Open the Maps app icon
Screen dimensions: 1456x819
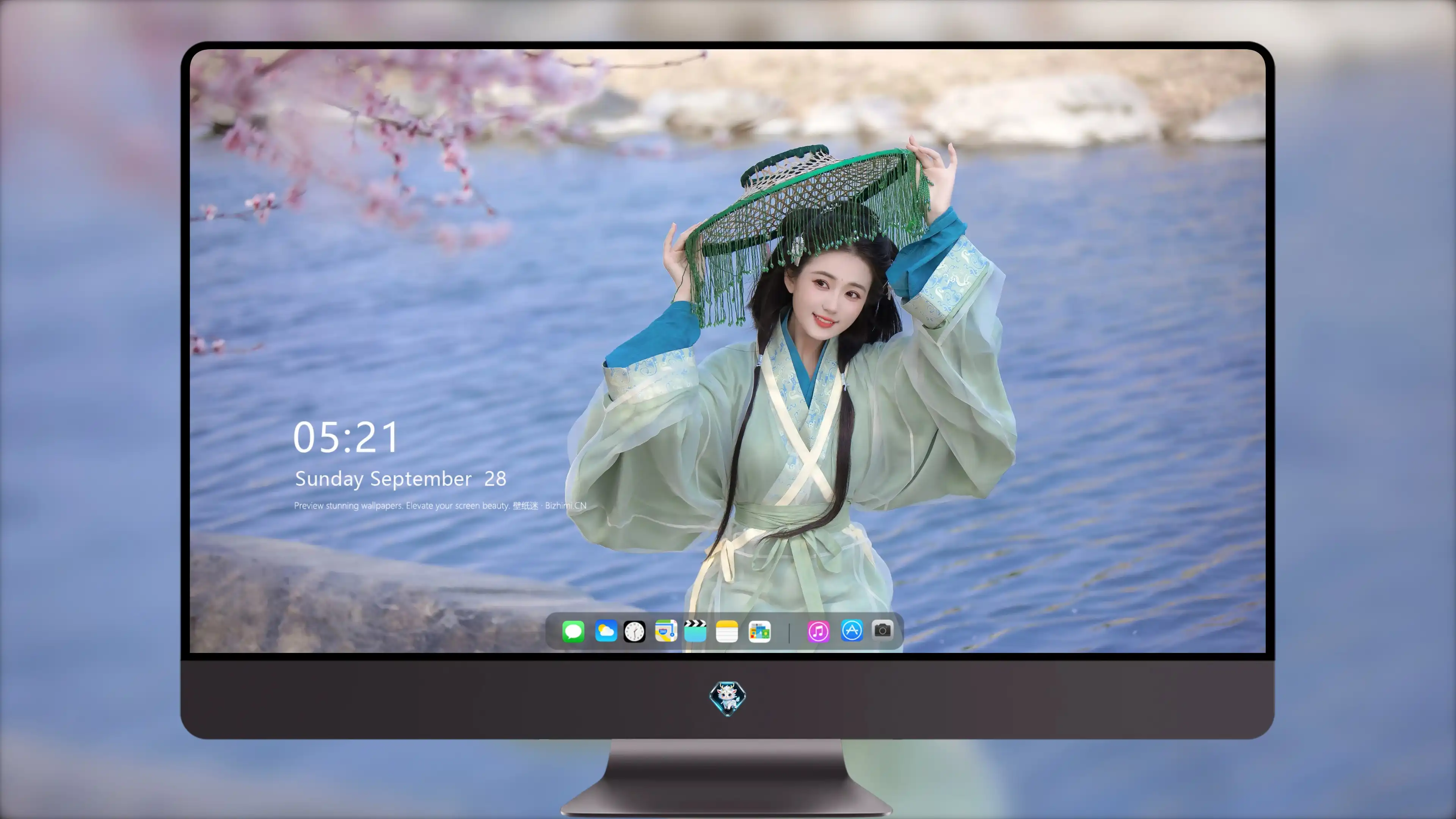[x=666, y=631]
